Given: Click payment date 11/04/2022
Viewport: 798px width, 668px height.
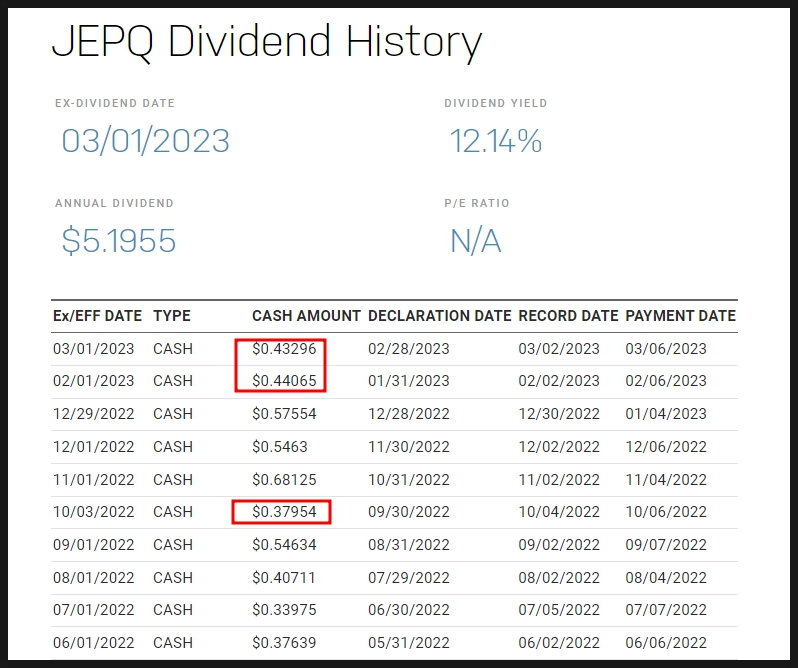Looking at the screenshot, I should 666,480.
